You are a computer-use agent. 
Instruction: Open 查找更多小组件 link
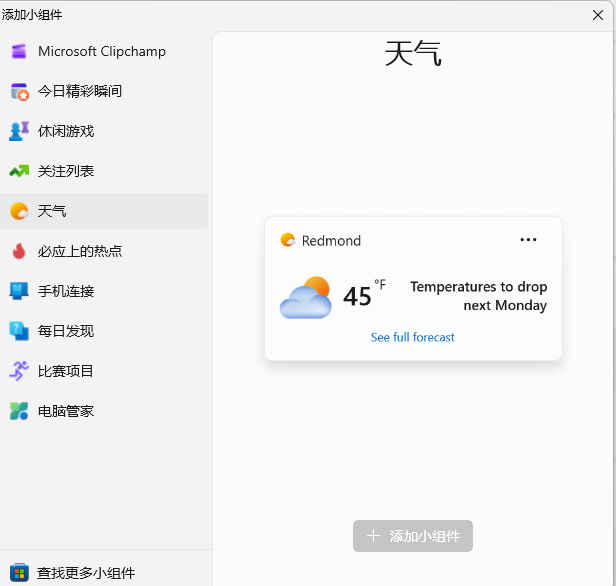(x=86, y=573)
